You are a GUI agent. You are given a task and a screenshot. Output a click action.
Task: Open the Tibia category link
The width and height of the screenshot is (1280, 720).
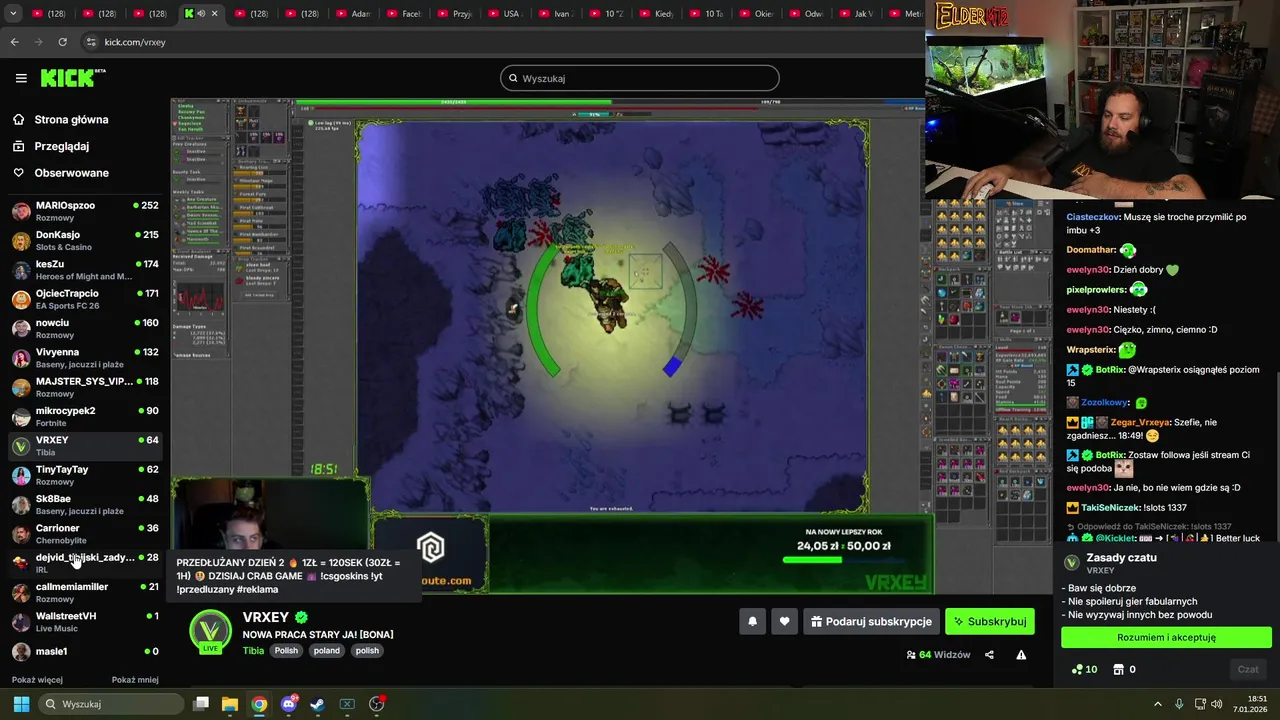click(253, 651)
